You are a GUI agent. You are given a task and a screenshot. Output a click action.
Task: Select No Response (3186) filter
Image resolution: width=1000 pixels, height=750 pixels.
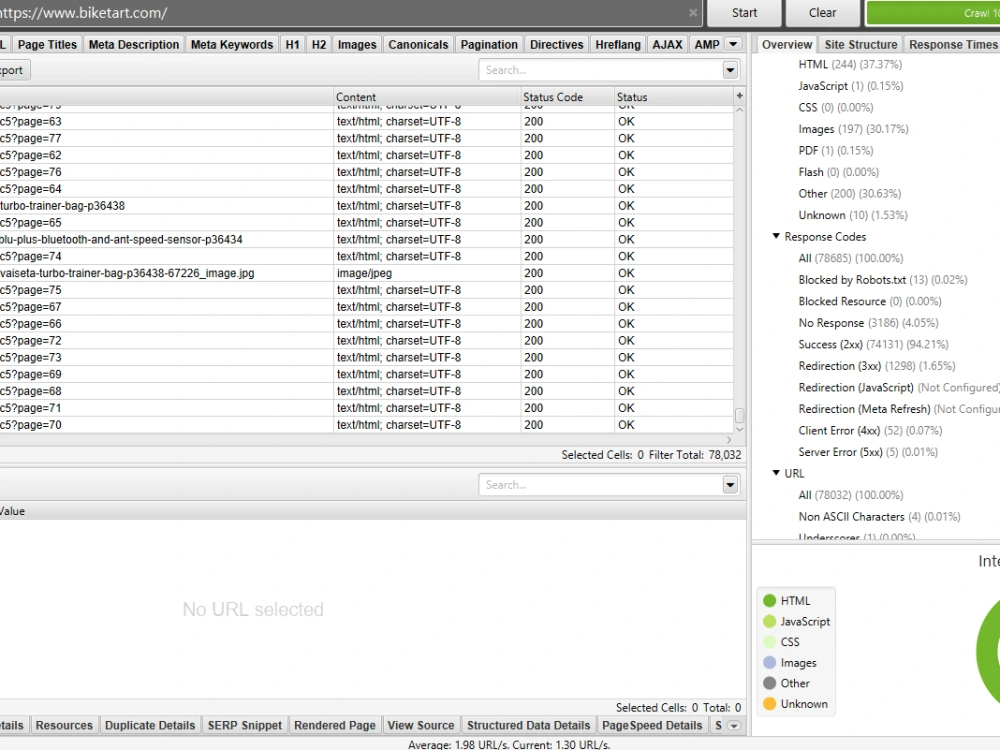tap(869, 323)
